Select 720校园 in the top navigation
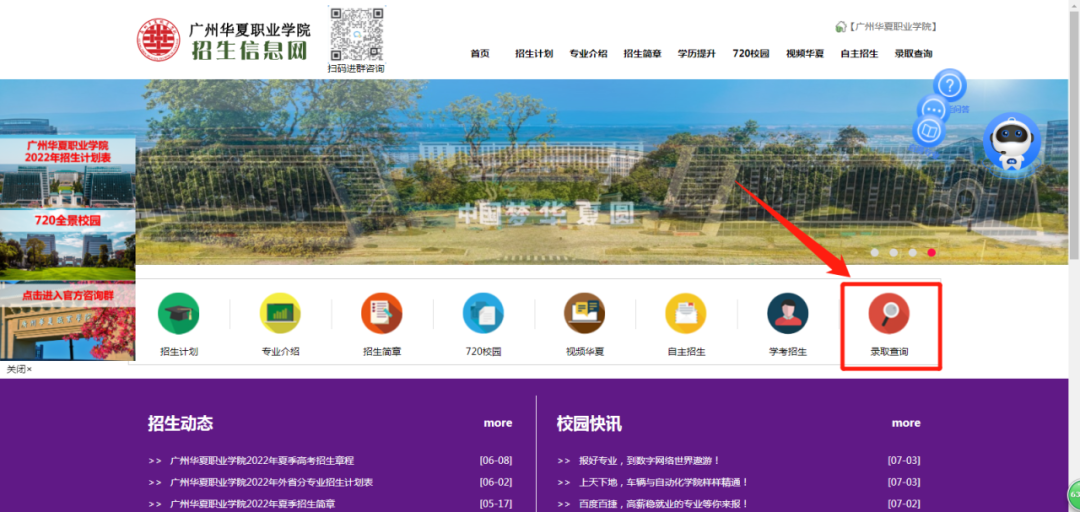The image size is (1080, 512). pyautogui.click(x=751, y=54)
